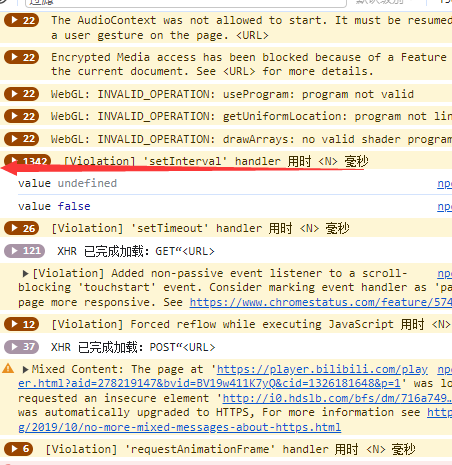Open the chromestatus.com feature link

(321, 302)
